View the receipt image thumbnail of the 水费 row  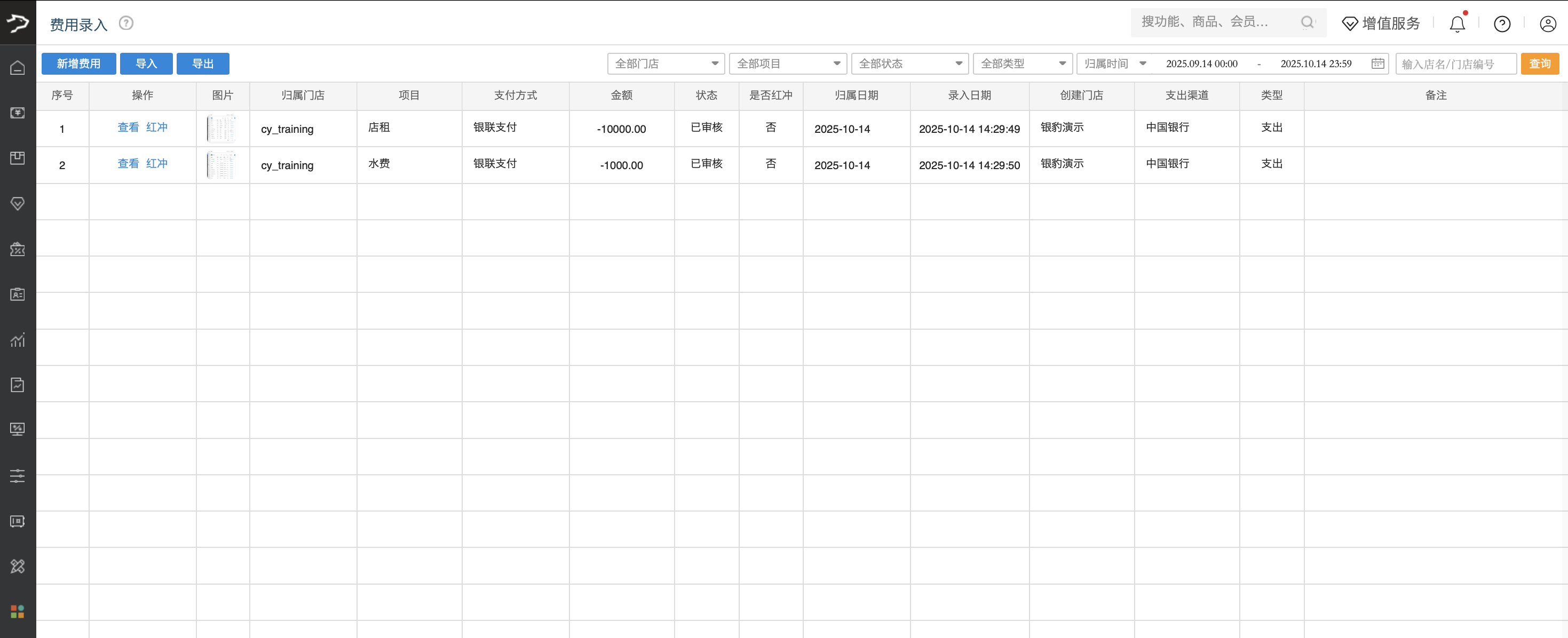221,164
